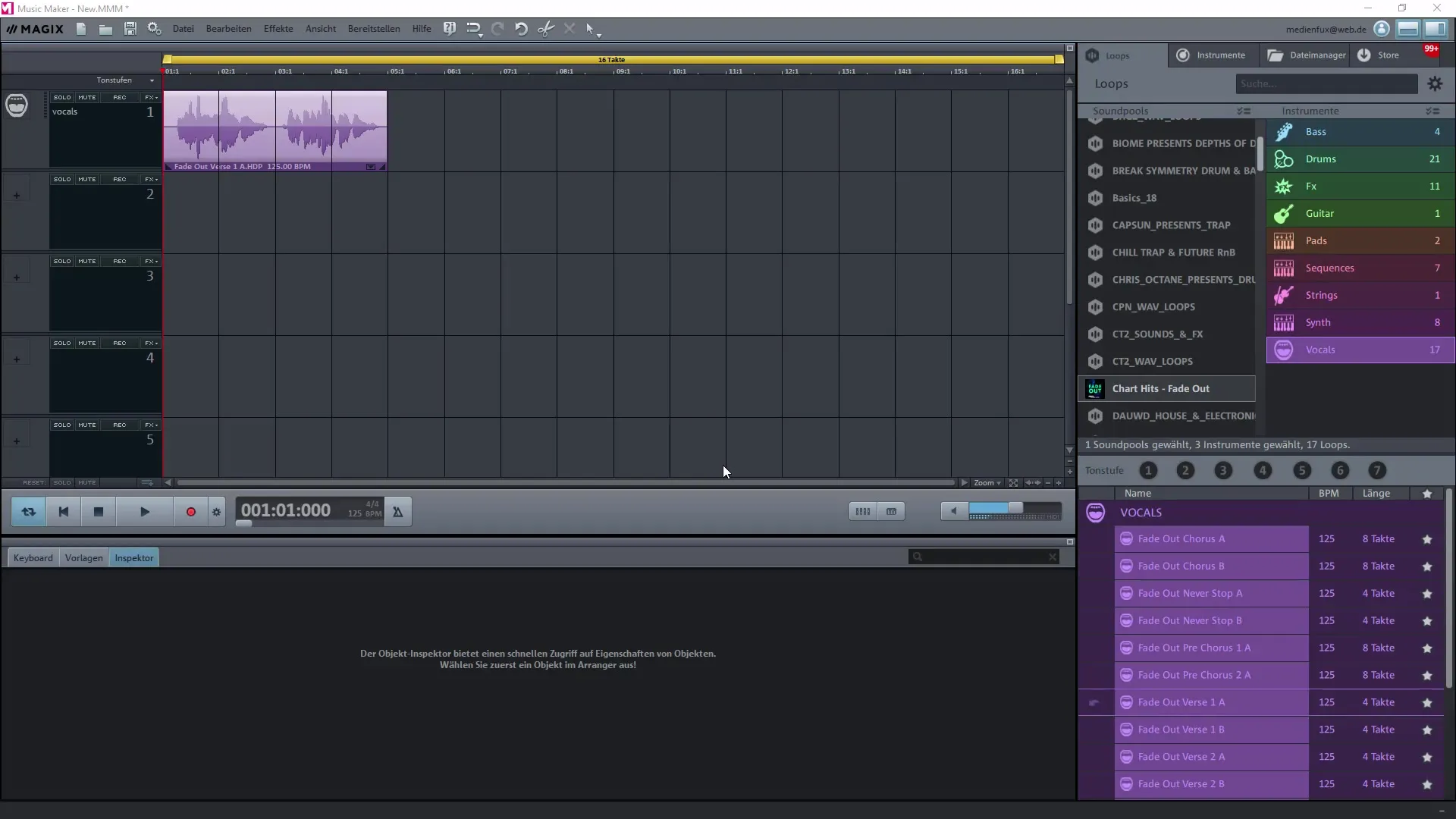Click the undo arrow in toolbar
The image size is (1456, 819).
pos(521,29)
